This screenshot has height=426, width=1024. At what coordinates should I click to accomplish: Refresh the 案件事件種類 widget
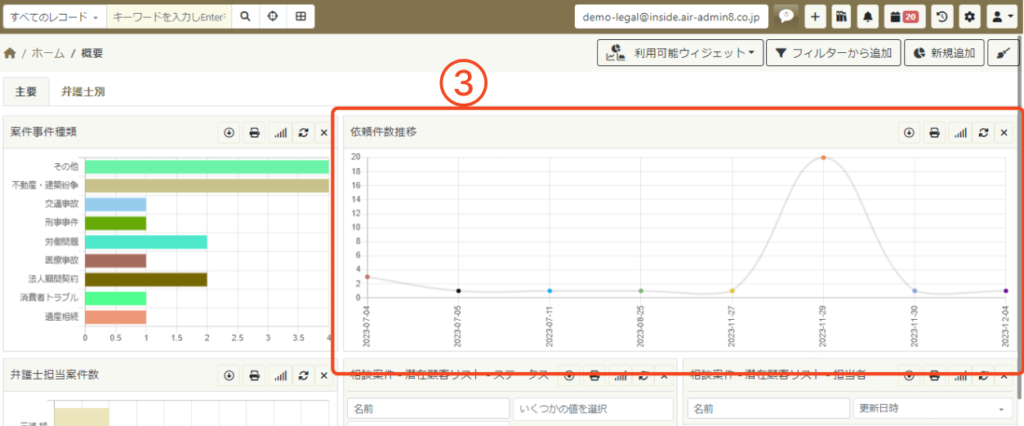(x=302, y=132)
